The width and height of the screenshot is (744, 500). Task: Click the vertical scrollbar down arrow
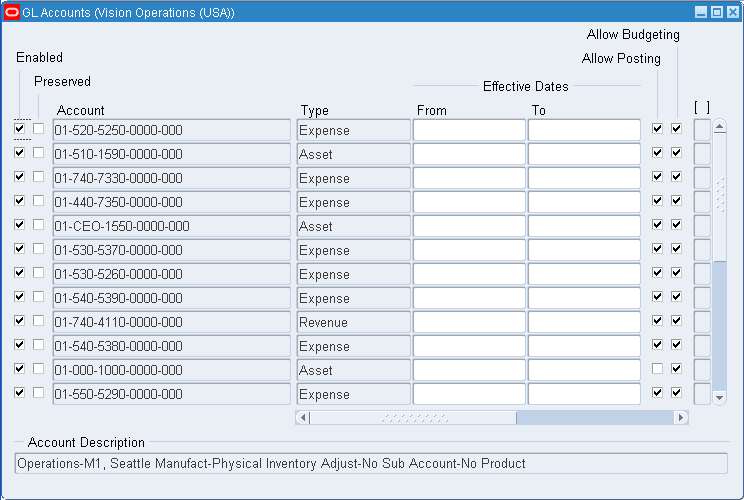719,397
